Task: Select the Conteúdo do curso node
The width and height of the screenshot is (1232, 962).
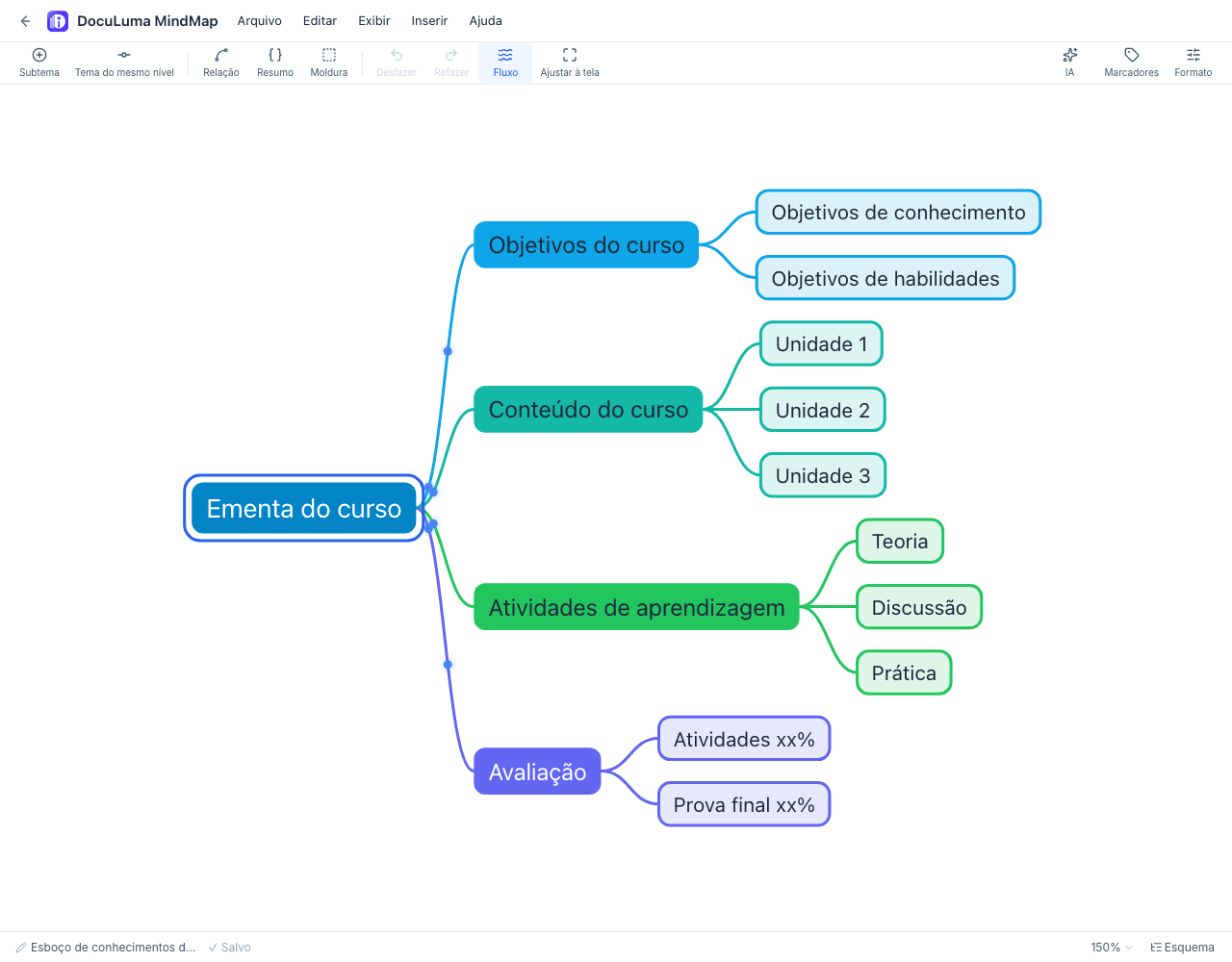Action: 588,410
